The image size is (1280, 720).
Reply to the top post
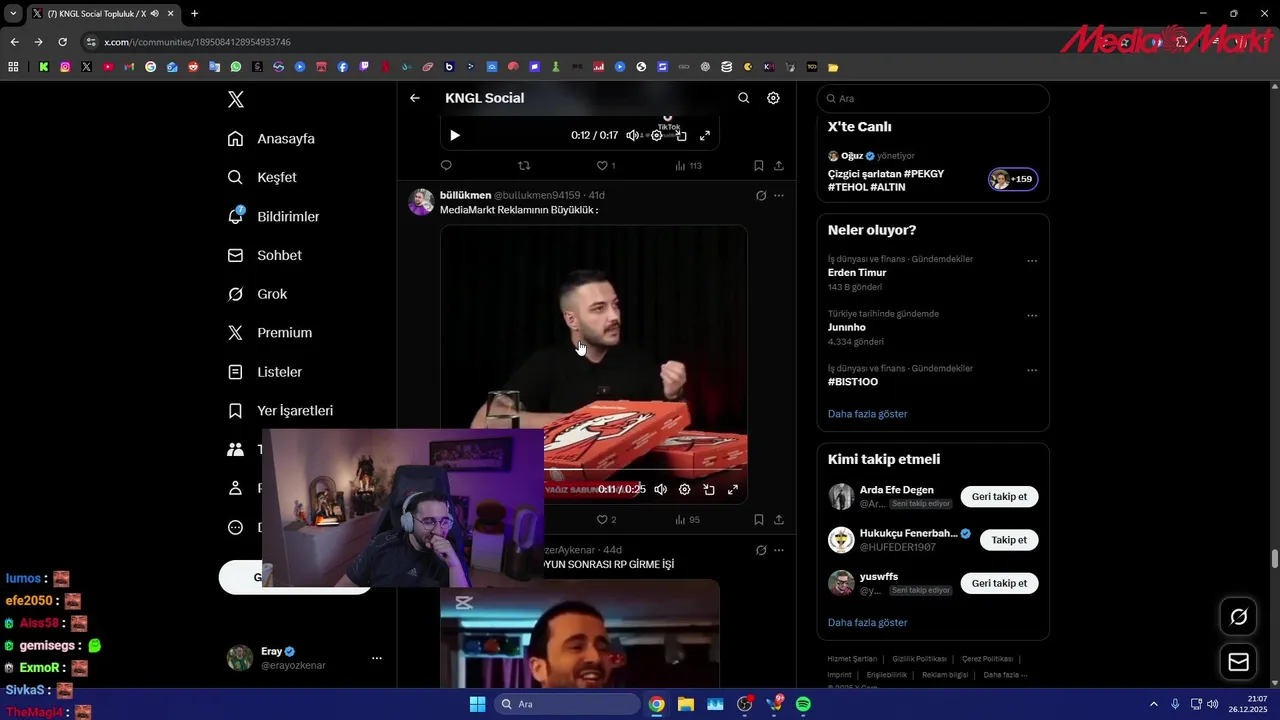[446, 166]
